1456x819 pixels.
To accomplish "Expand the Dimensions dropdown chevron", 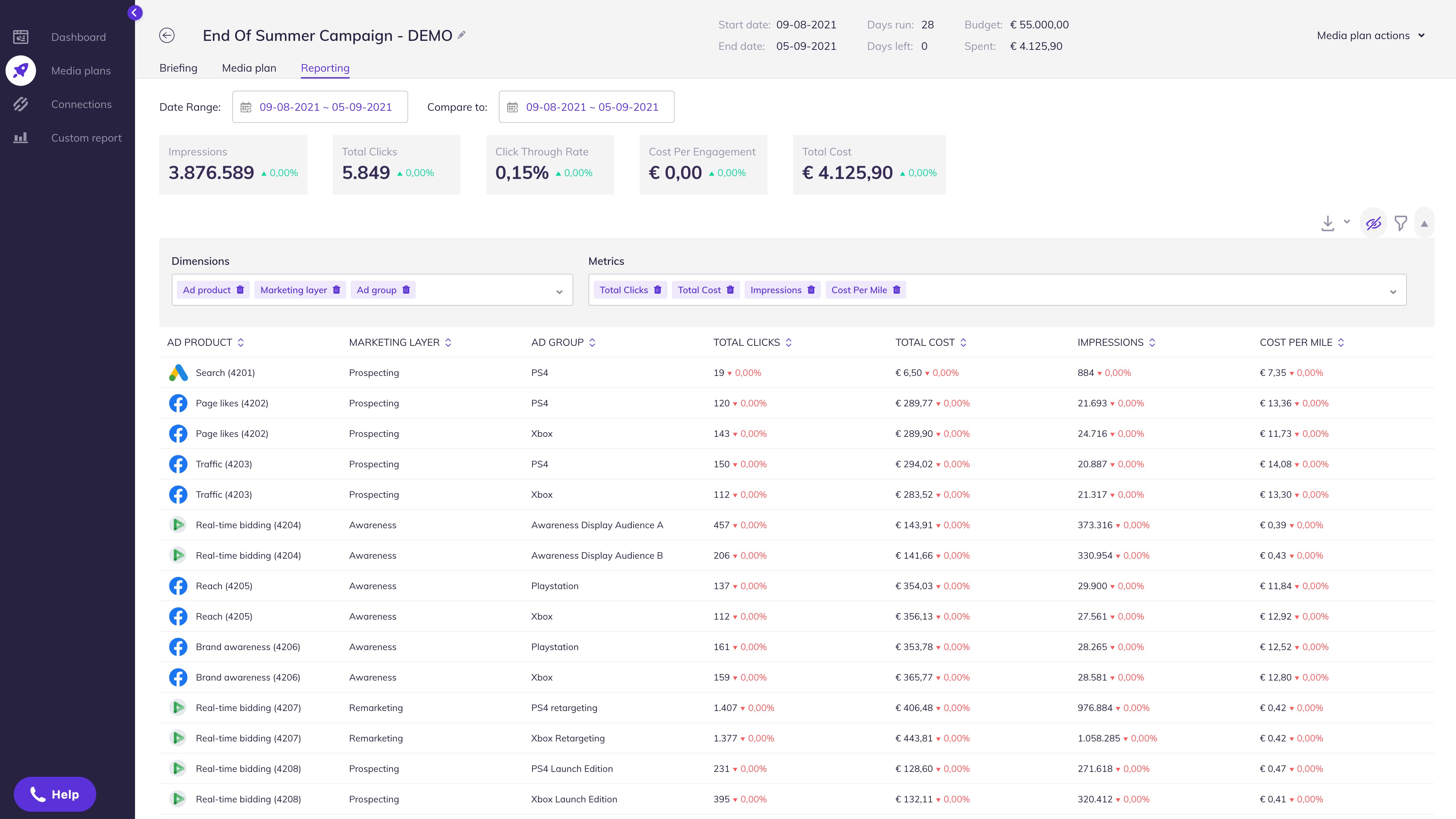I will tap(559, 292).
